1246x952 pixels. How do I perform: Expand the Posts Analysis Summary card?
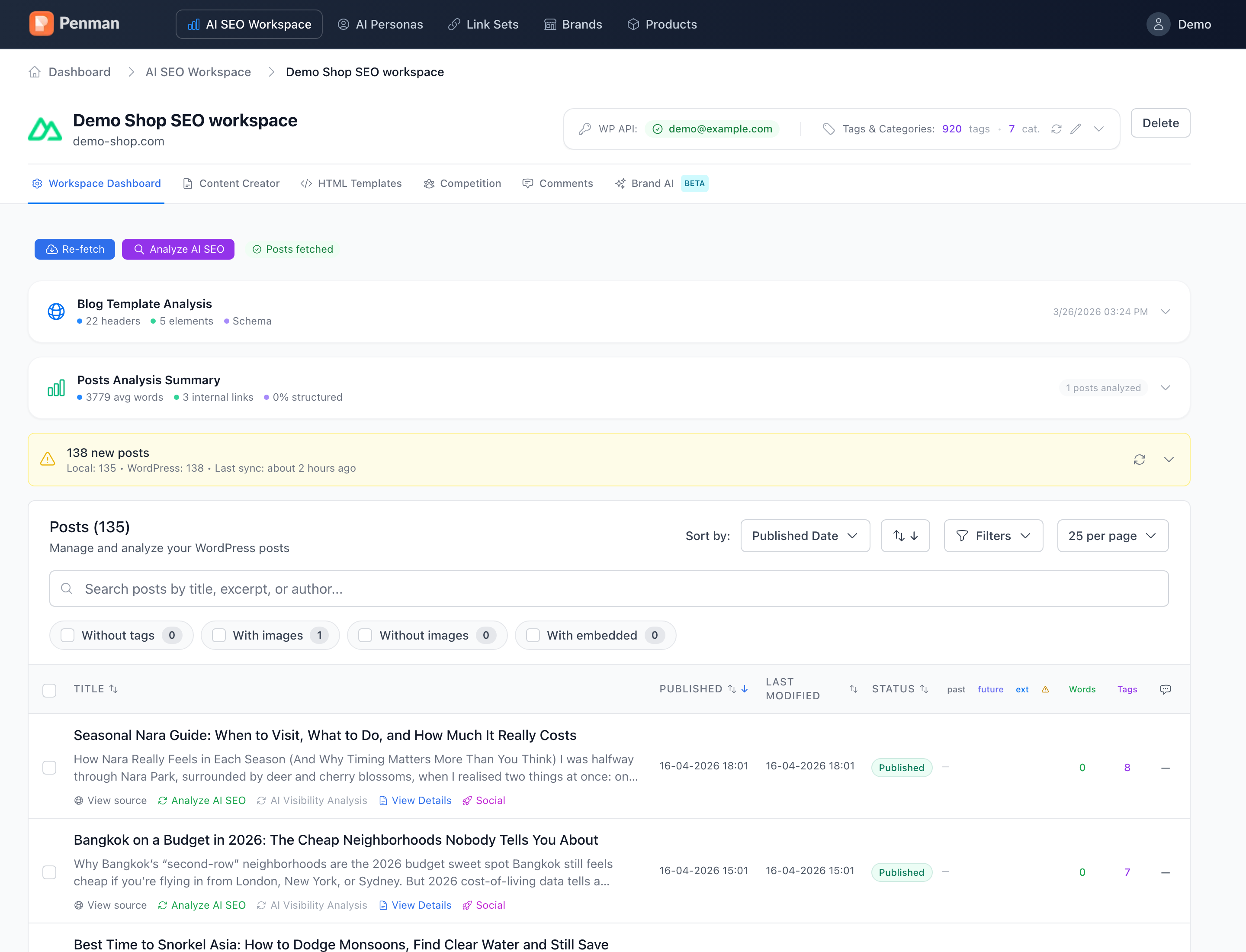pyautogui.click(x=1166, y=388)
